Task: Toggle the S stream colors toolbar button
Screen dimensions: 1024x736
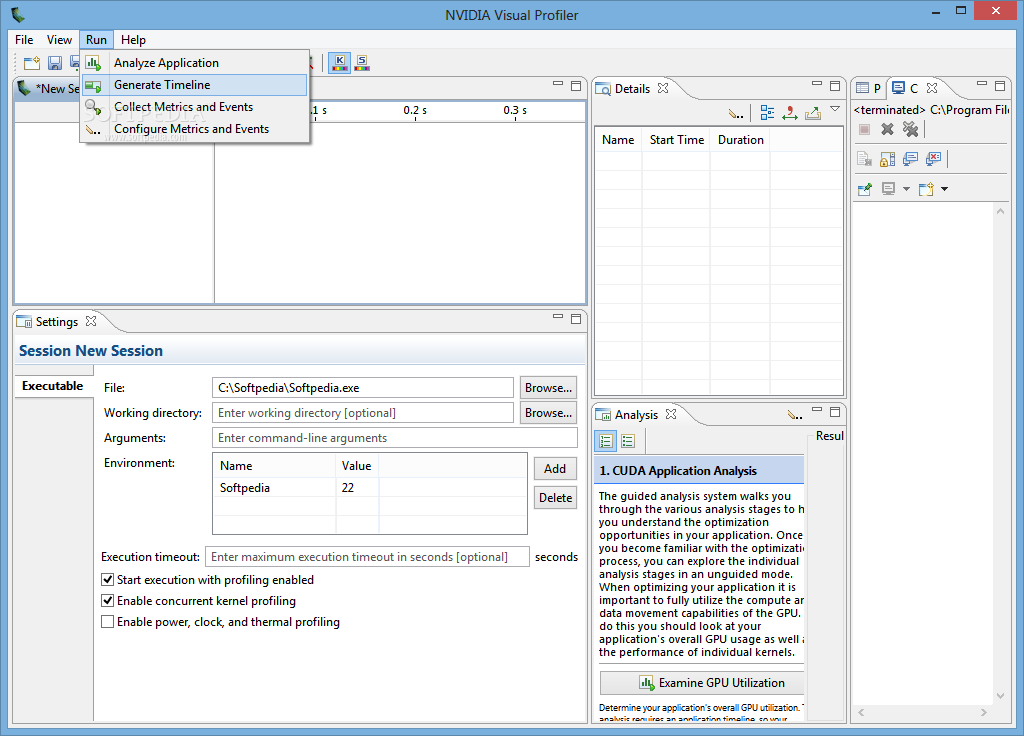Action: [362, 63]
